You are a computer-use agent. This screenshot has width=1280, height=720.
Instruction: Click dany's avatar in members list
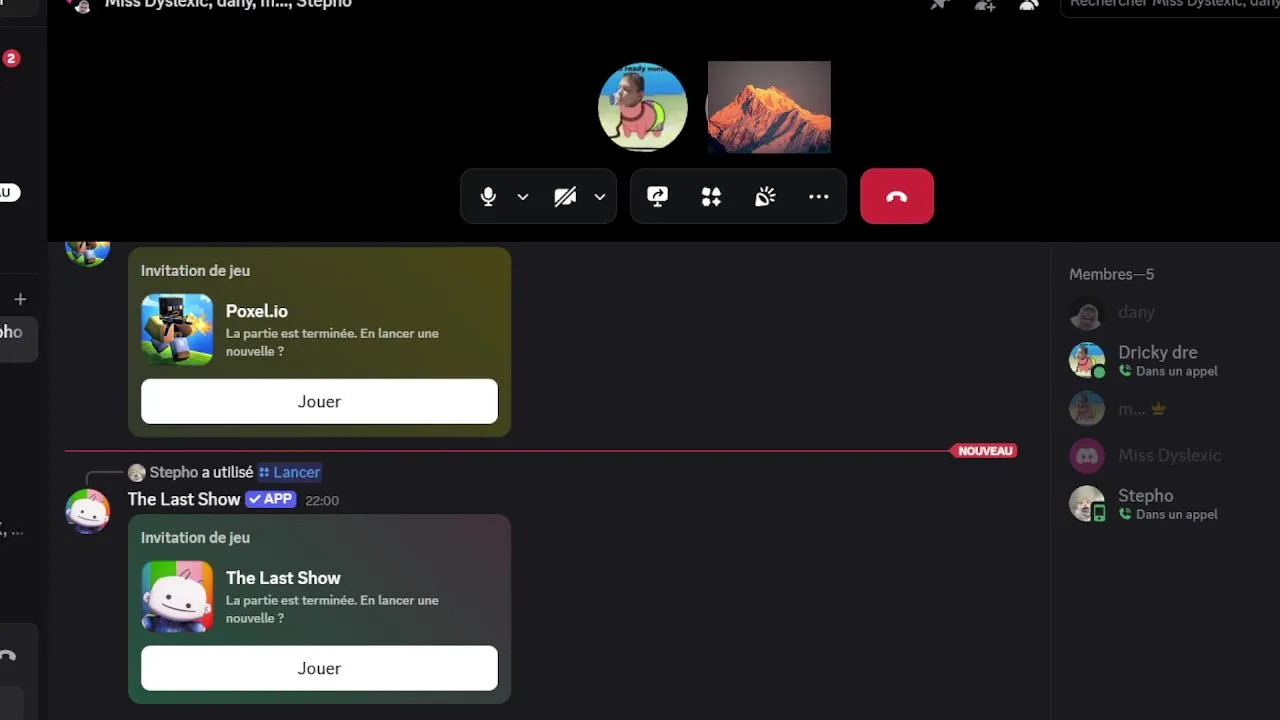click(x=1087, y=313)
